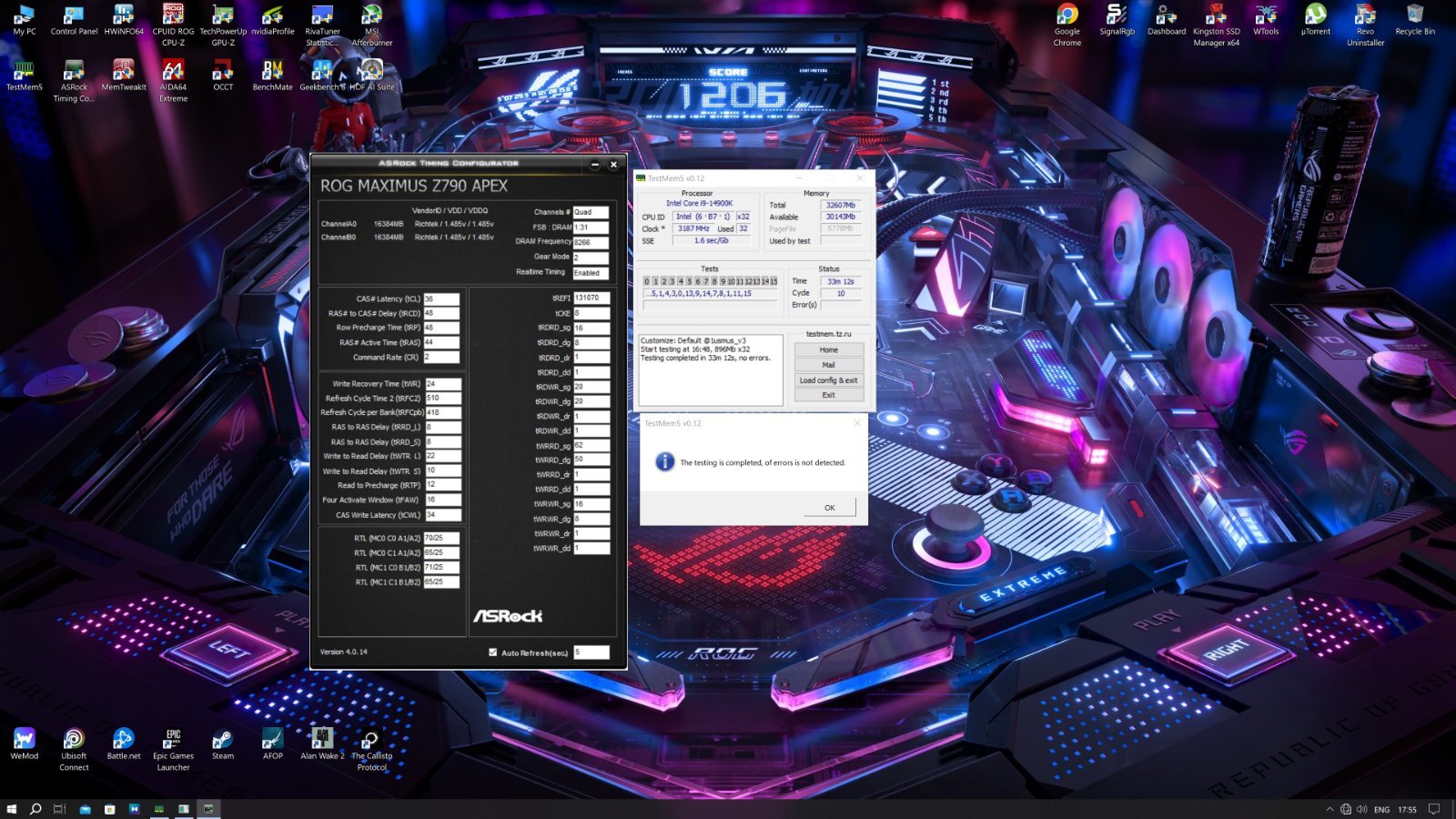Open Google Chrome desktop shortcut
This screenshot has height=819, width=1456.
click(x=1067, y=25)
